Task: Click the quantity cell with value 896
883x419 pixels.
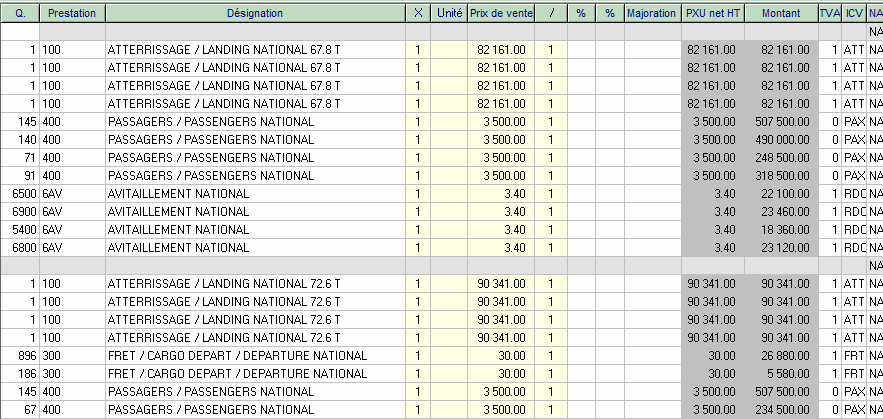Action: (x=20, y=355)
